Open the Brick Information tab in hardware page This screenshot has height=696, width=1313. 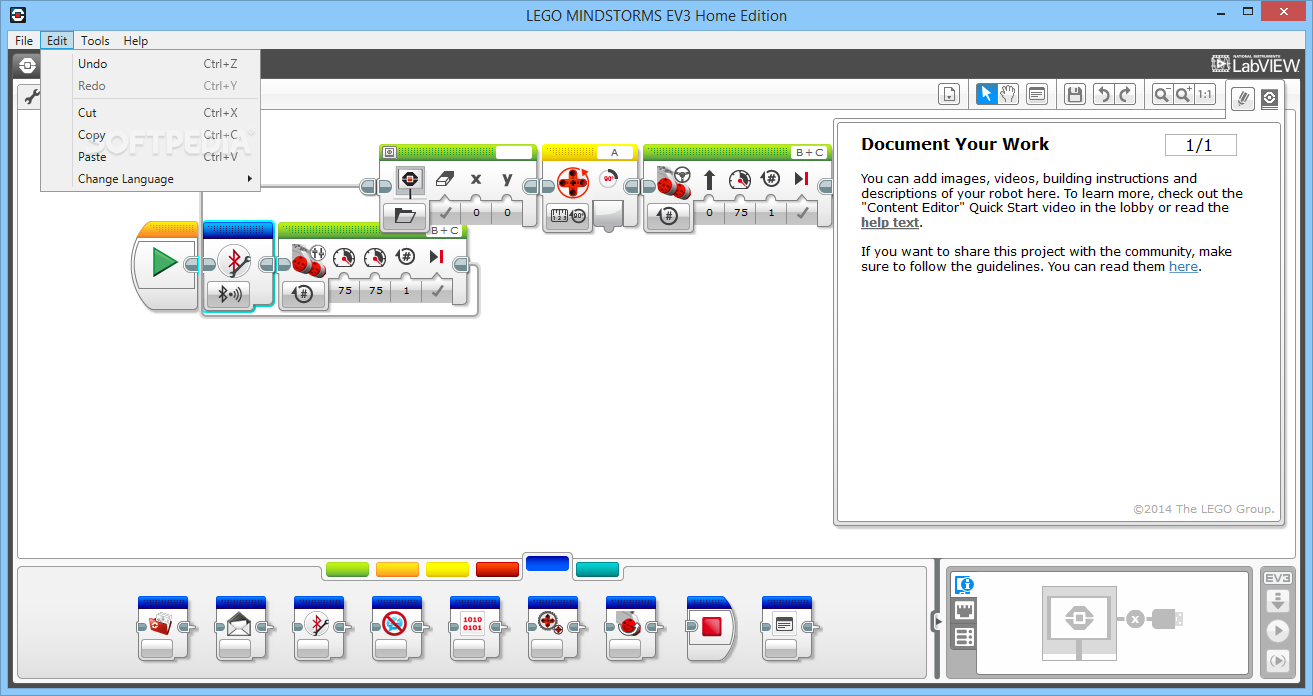point(964,585)
